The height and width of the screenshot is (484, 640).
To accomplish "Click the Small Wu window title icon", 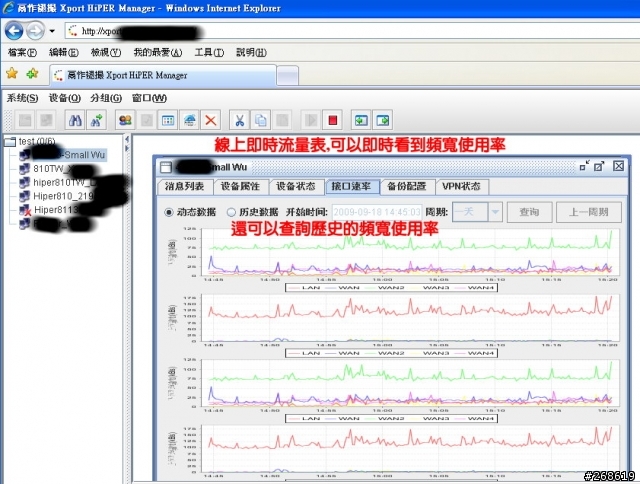I will point(166,167).
